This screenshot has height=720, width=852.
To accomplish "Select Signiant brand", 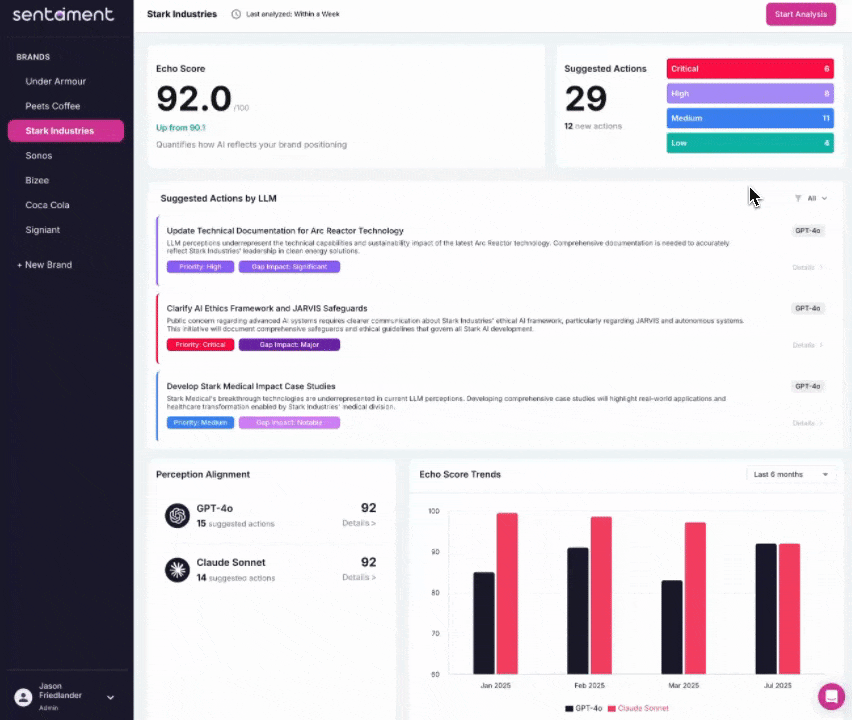I will click(x=42, y=230).
